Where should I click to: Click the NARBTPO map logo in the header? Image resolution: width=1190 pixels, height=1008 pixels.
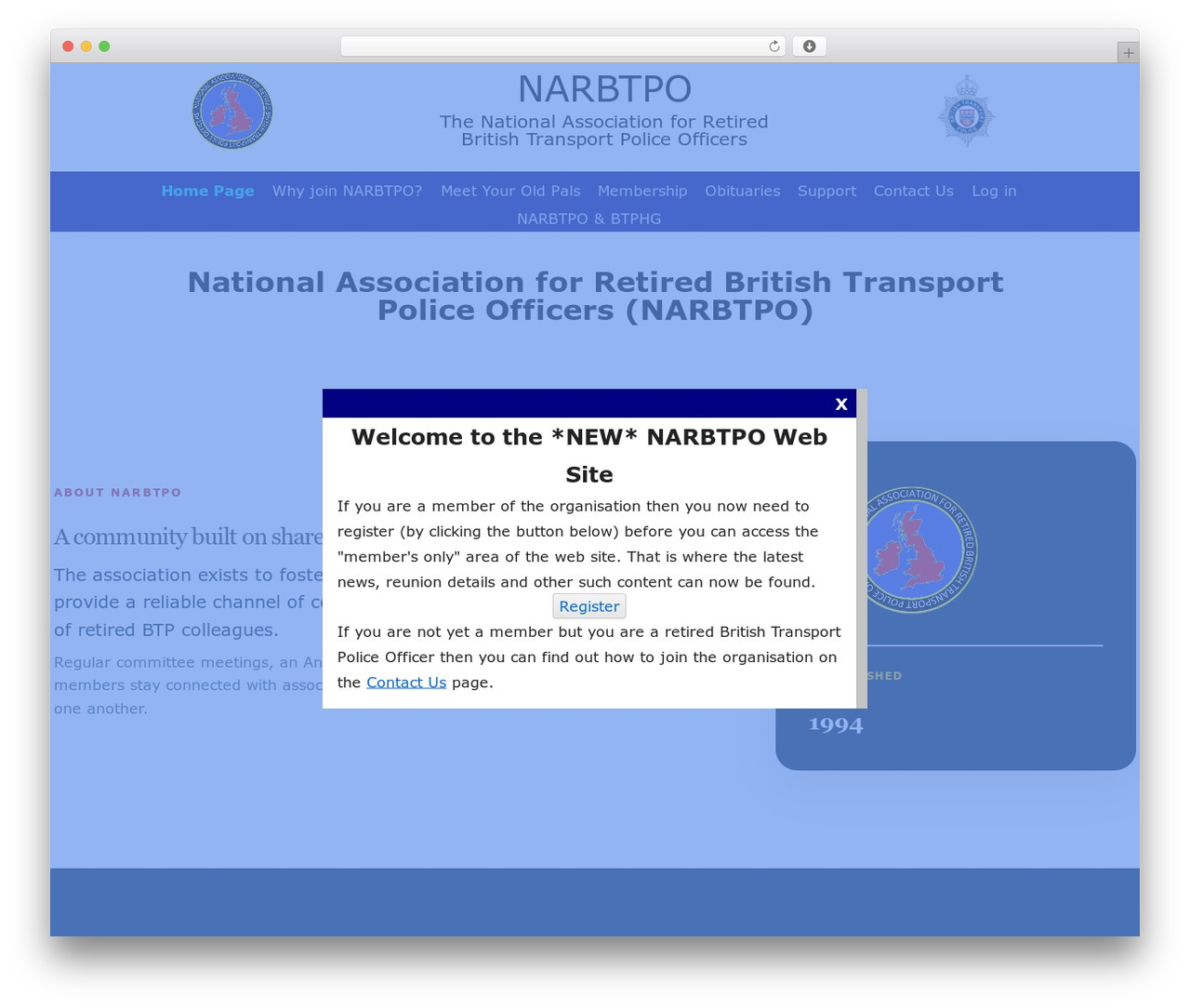coord(232,112)
